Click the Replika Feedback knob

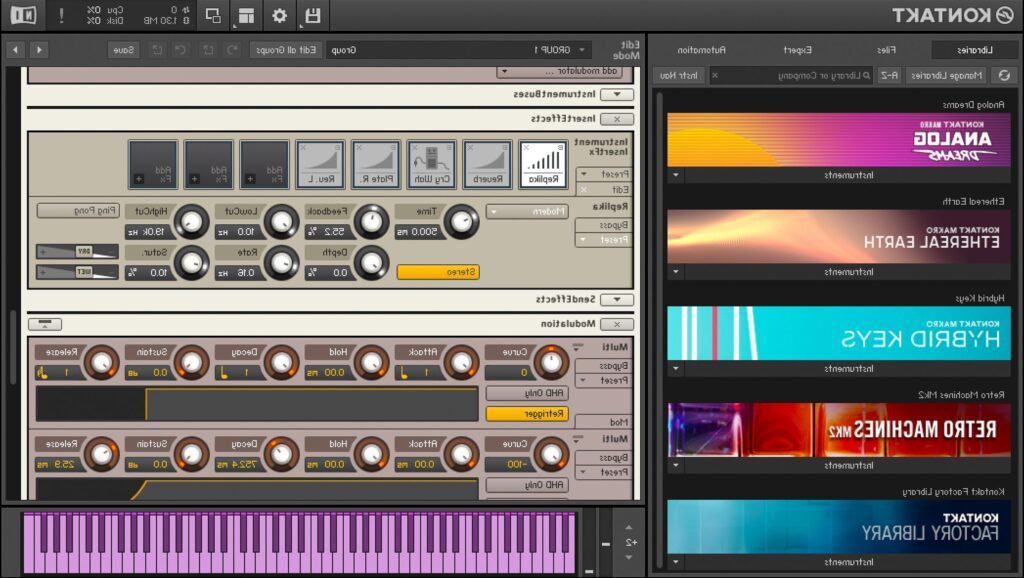tap(371, 222)
